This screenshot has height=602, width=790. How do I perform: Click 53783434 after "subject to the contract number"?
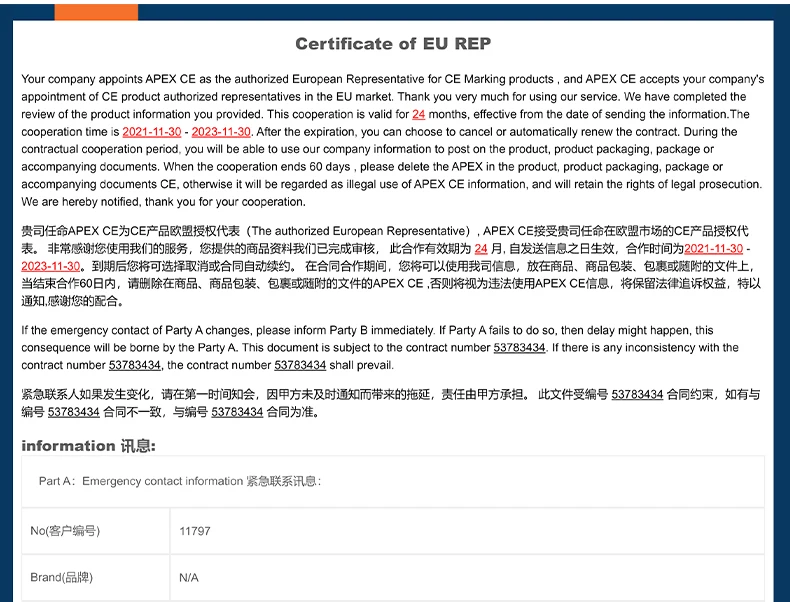click(x=519, y=348)
